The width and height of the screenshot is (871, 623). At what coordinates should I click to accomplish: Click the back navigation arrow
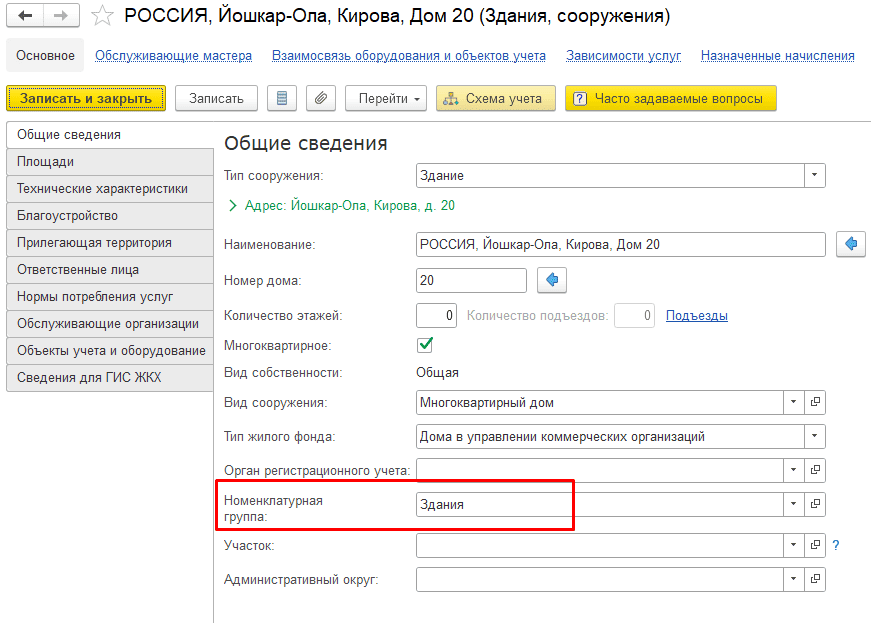(24, 15)
